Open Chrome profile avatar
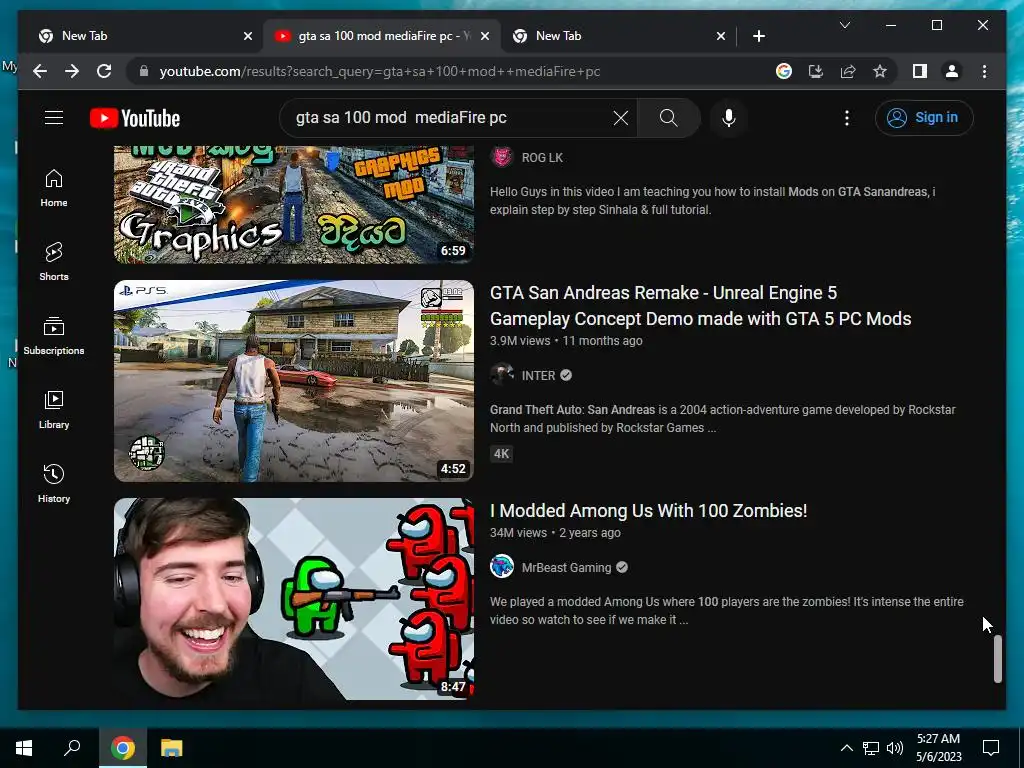 click(x=952, y=71)
